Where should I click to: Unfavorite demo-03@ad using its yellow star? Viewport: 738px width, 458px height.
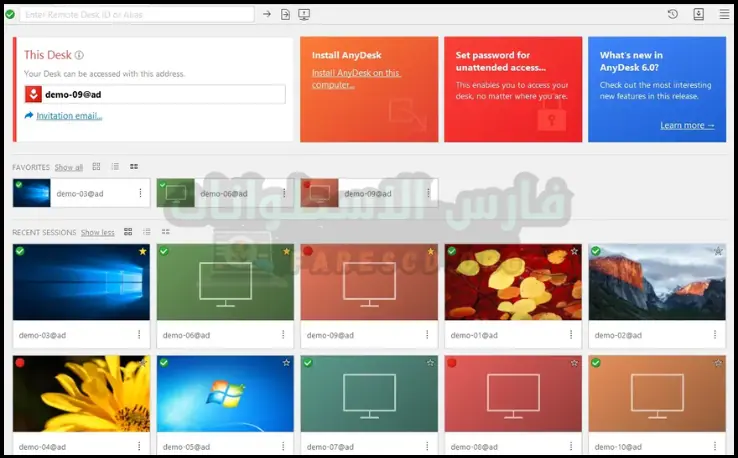142,251
